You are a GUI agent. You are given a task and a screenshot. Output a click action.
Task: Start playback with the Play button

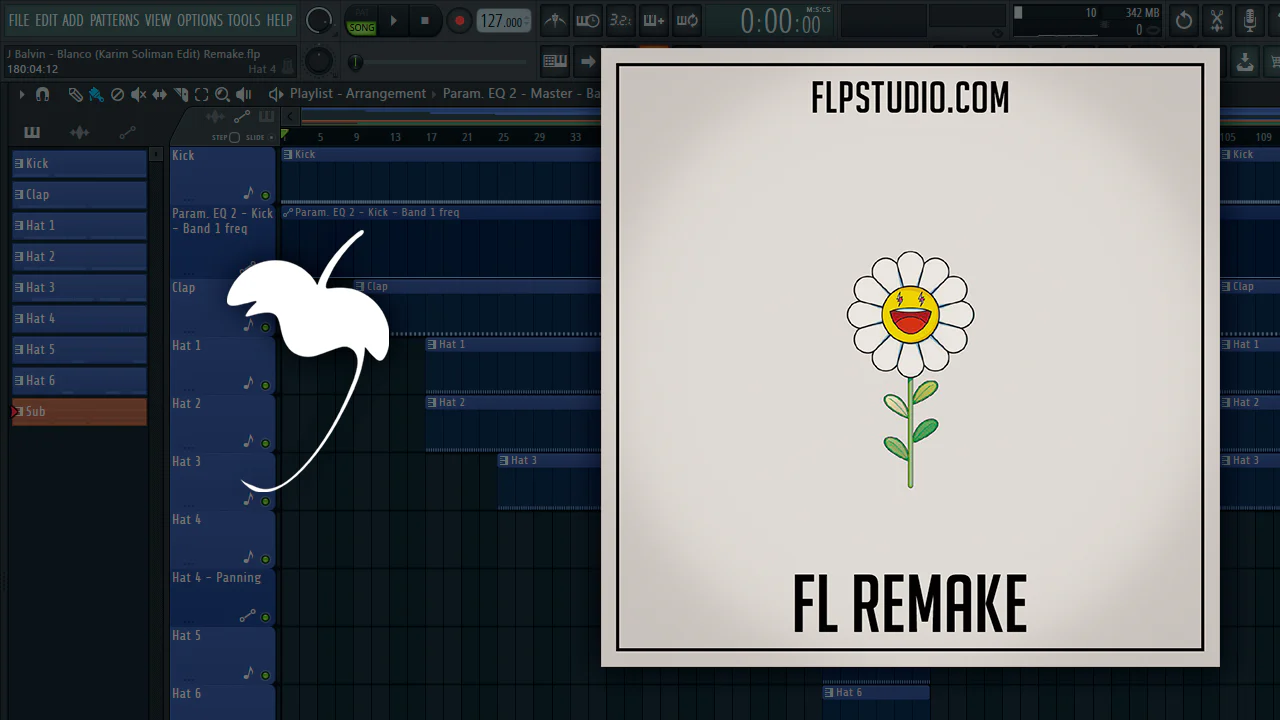point(393,20)
